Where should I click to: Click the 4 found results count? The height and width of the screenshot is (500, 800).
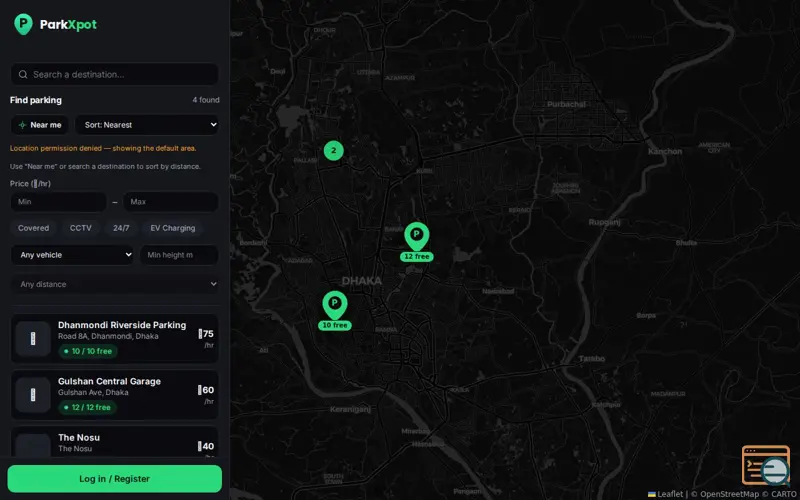206,100
